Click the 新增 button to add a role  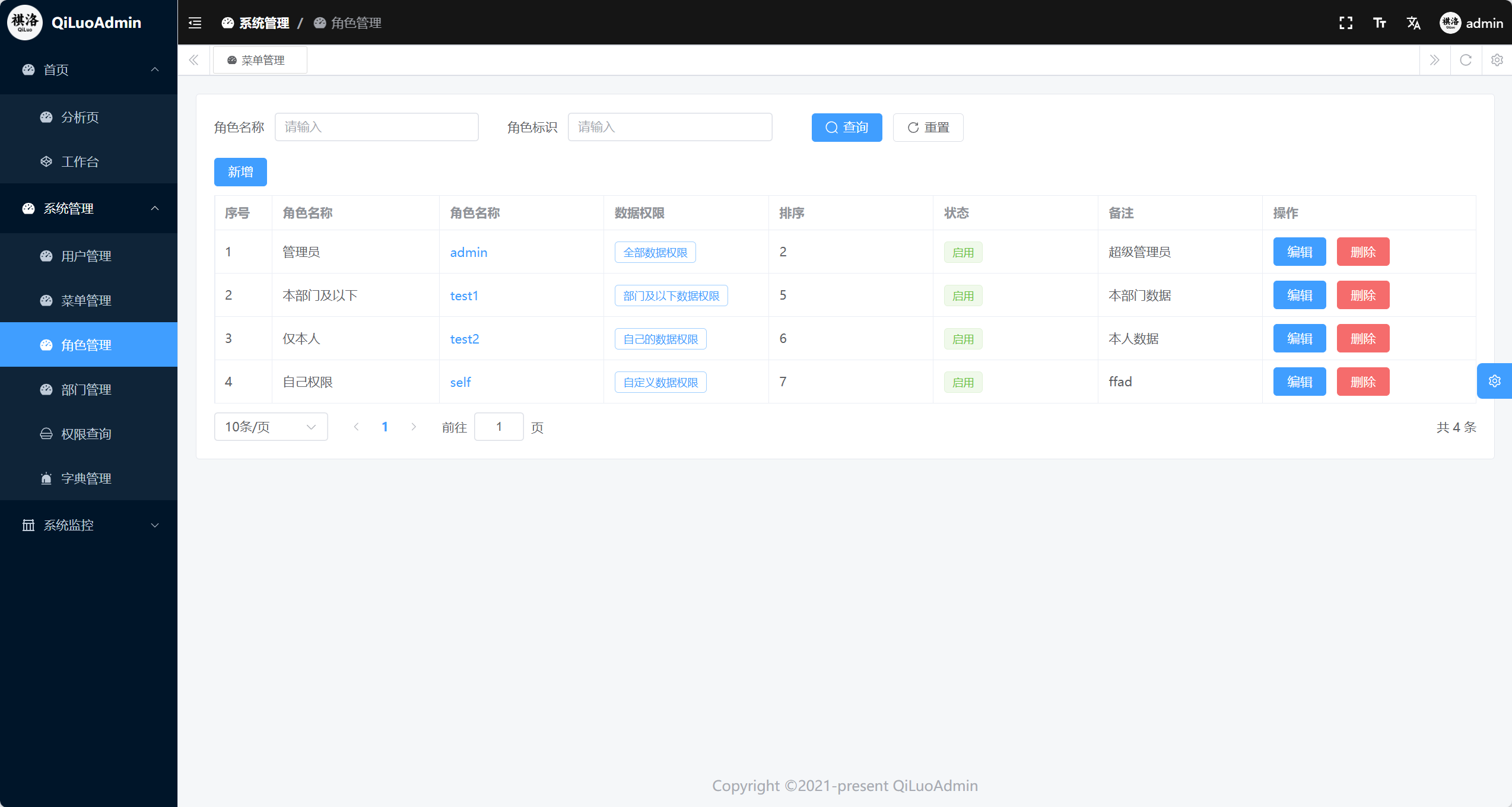240,171
